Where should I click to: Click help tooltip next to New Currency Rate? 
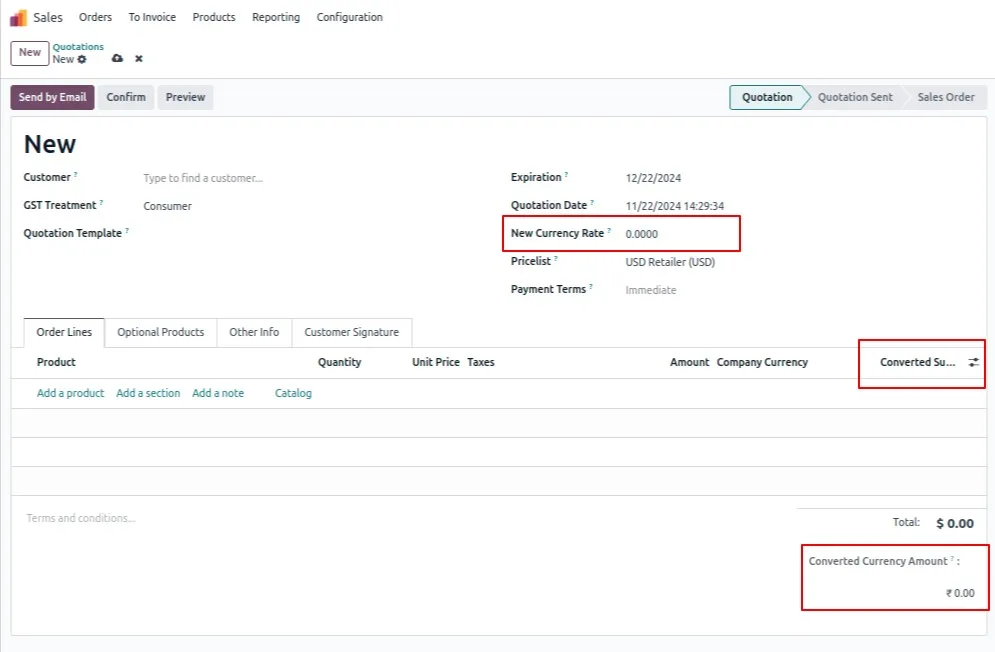click(x=609, y=230)
